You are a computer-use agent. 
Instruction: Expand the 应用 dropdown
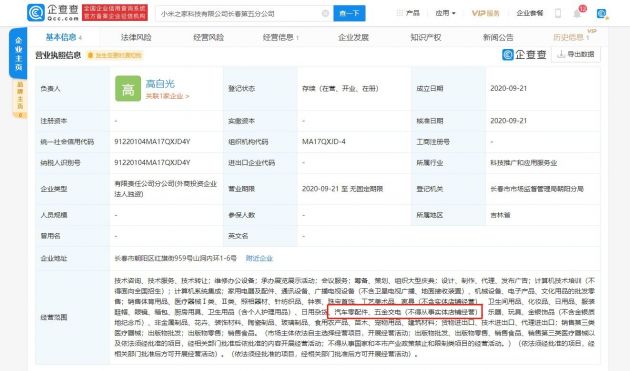coord(446,13)
